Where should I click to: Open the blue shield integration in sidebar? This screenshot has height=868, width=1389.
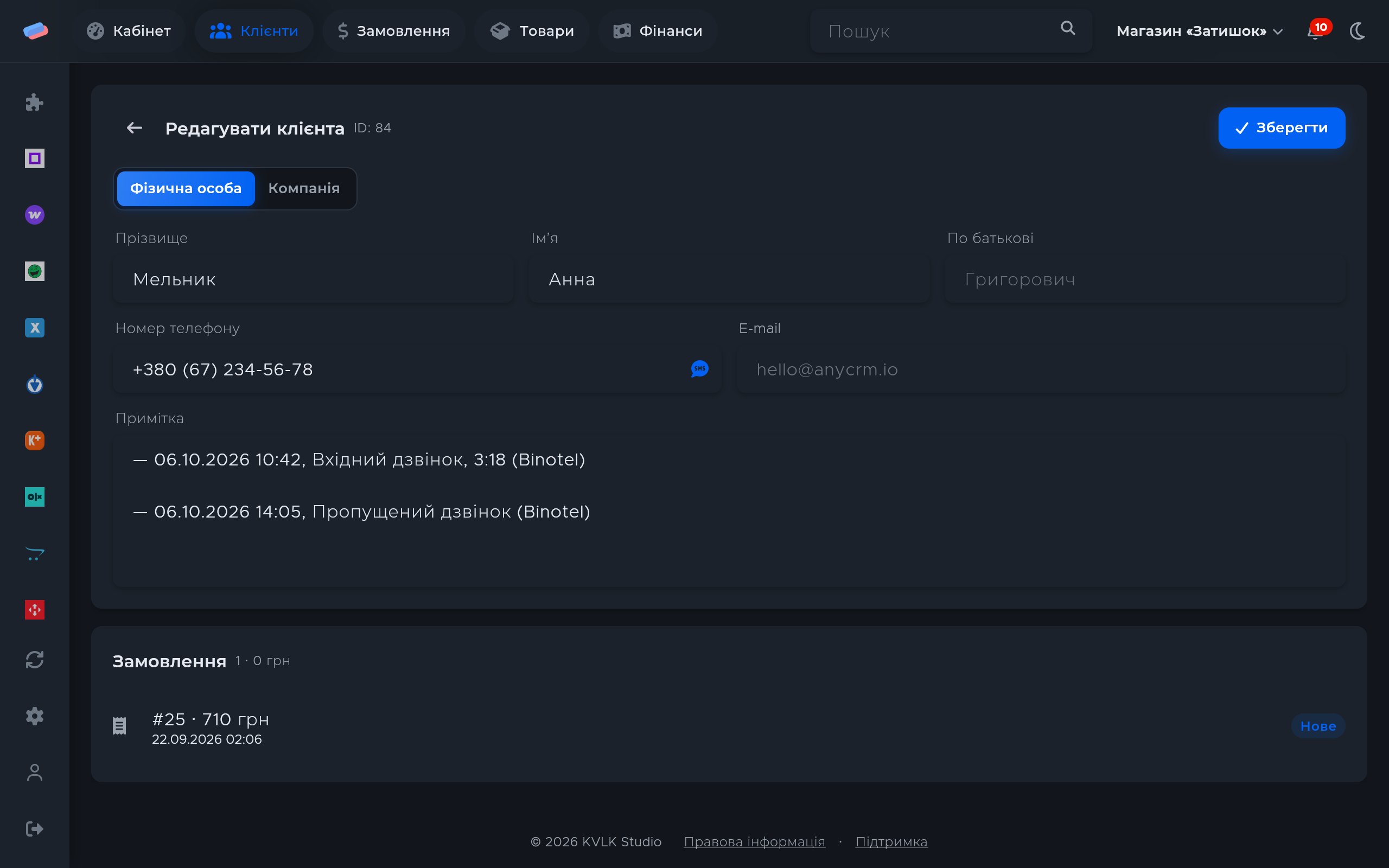coord(34,384)
